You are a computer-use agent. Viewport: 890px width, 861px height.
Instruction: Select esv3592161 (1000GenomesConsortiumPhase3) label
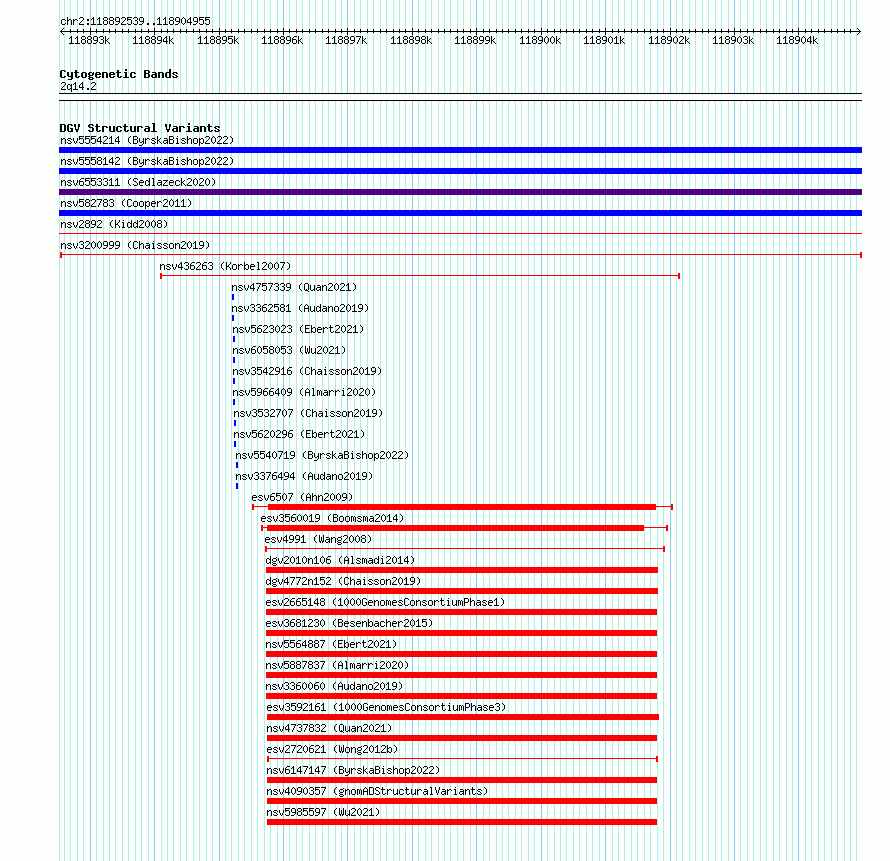[x=386, y=707]
